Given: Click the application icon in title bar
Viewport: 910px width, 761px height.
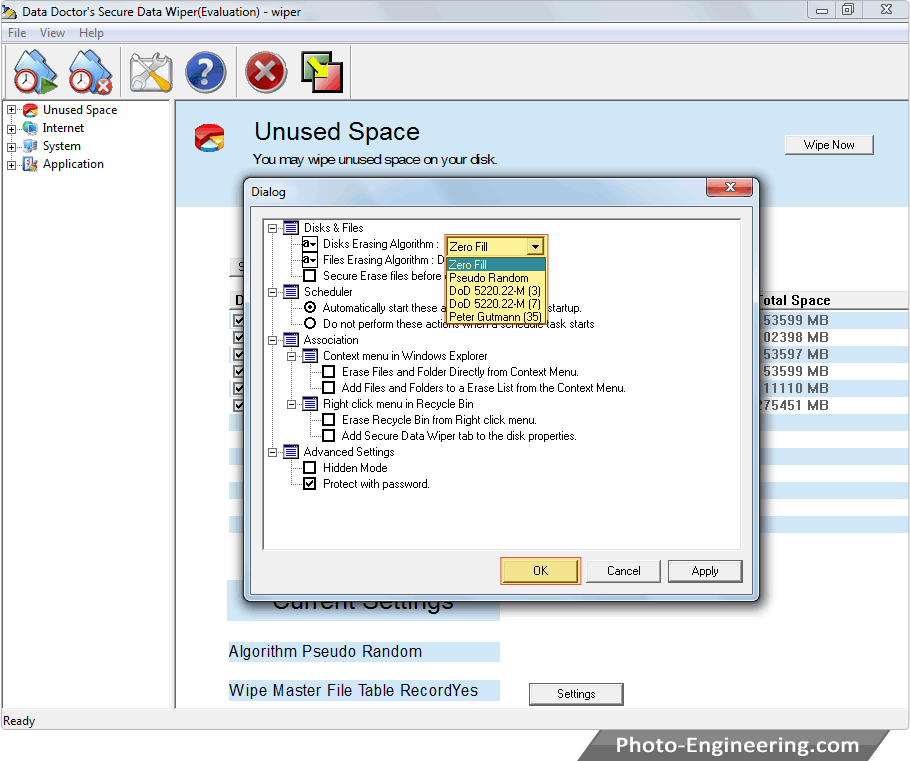Looking at the screenshot, I should click(10, 12).
